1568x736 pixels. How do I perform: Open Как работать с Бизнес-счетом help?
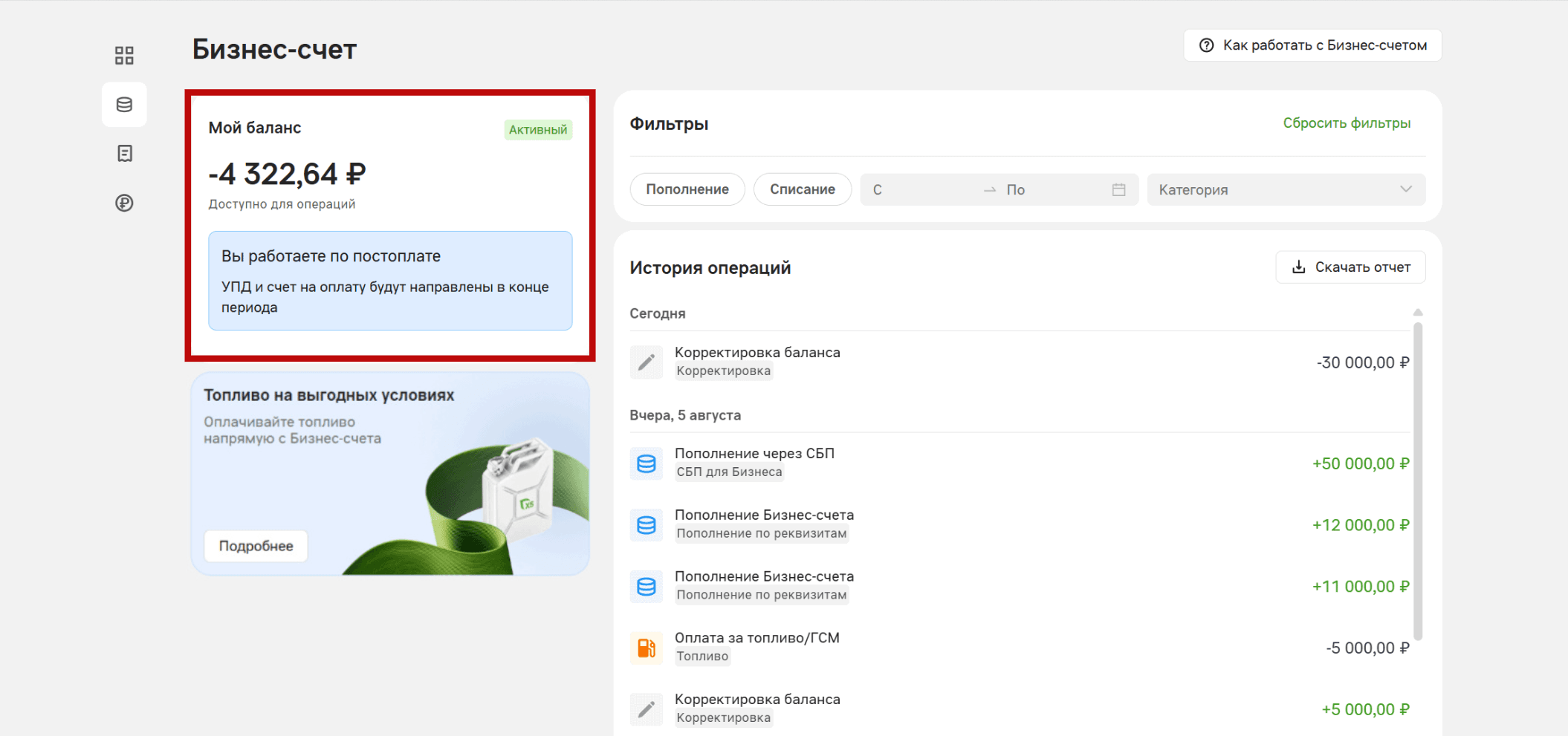1312,45
